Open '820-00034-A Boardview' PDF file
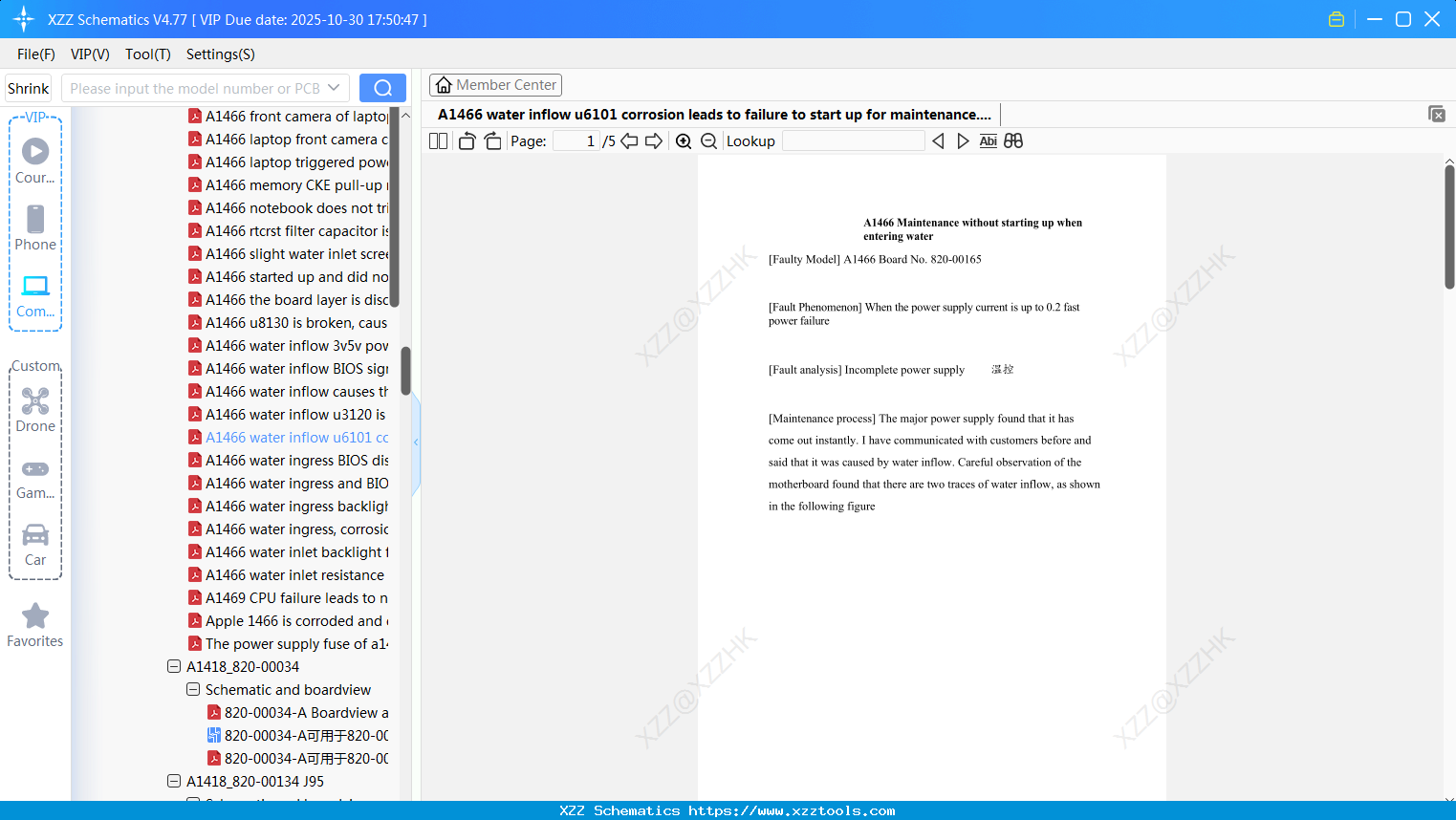Screen dimensions: 1456x820 297,713
